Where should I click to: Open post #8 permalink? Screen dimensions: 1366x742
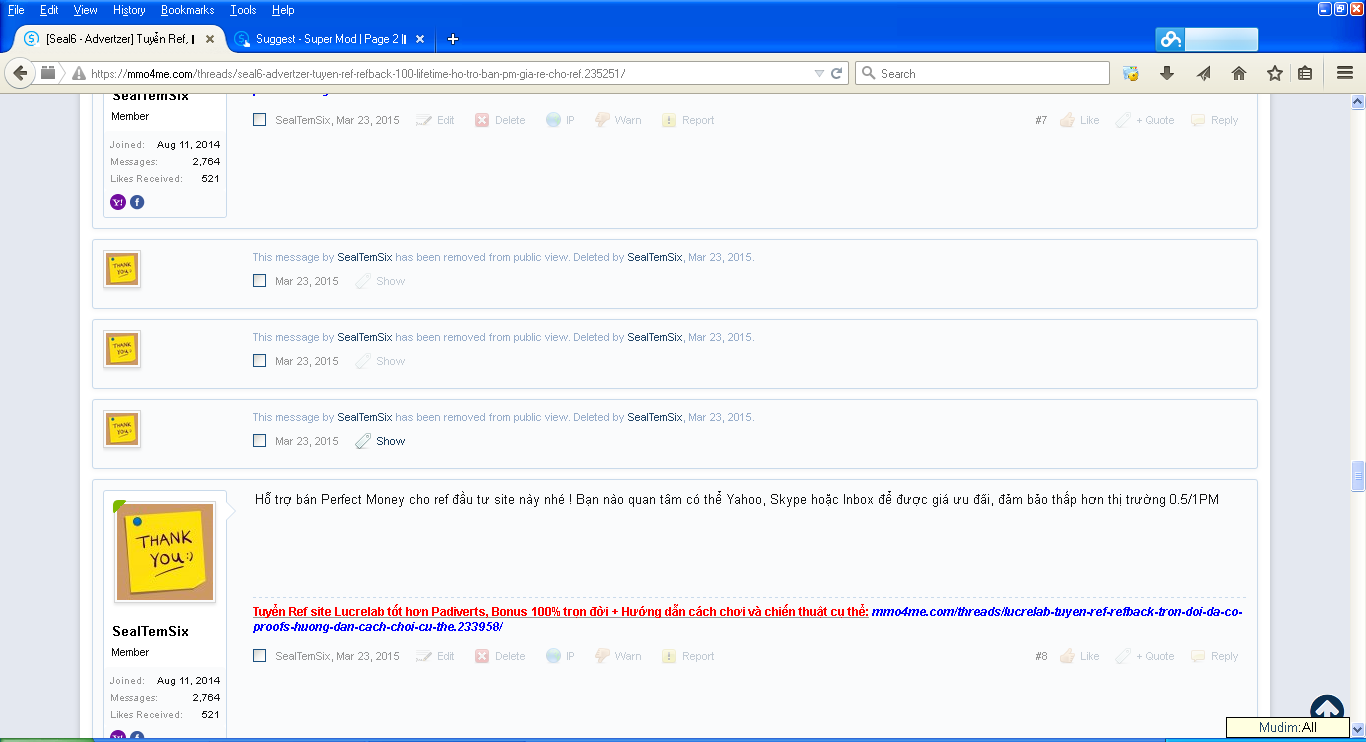point(1041,656)
